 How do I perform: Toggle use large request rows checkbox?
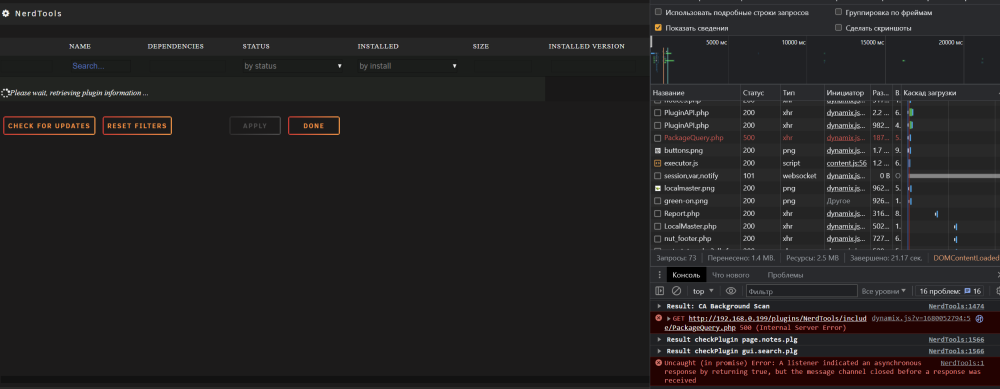(x=658, y=12)
